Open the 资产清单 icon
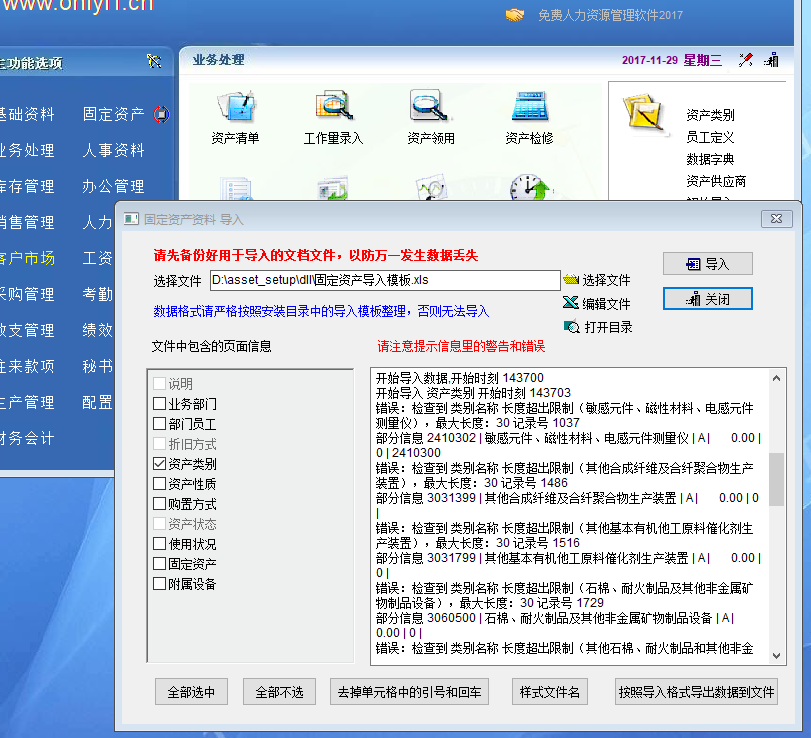 tap(236, 108)
